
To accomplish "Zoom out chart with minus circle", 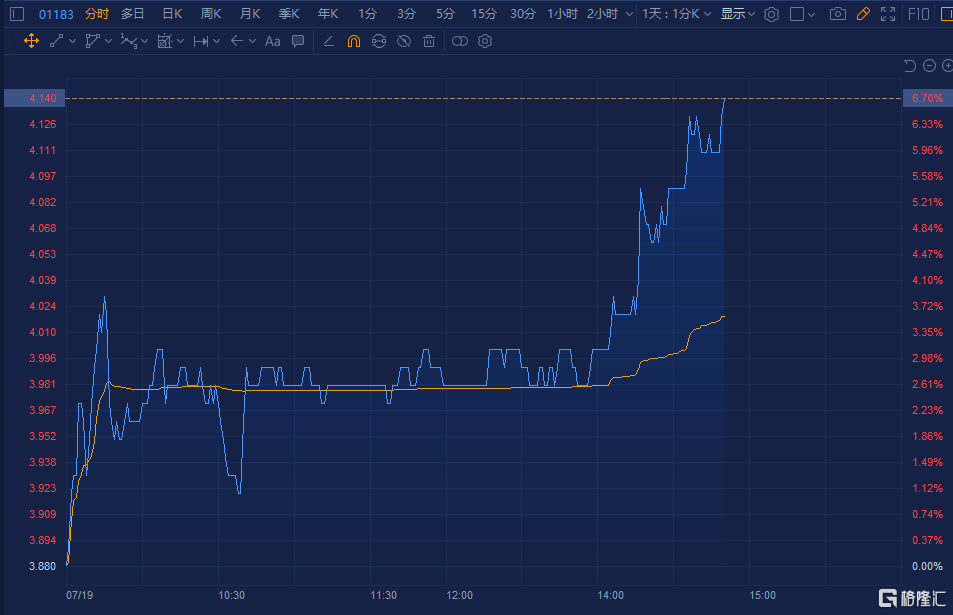I will click(929, 66).
